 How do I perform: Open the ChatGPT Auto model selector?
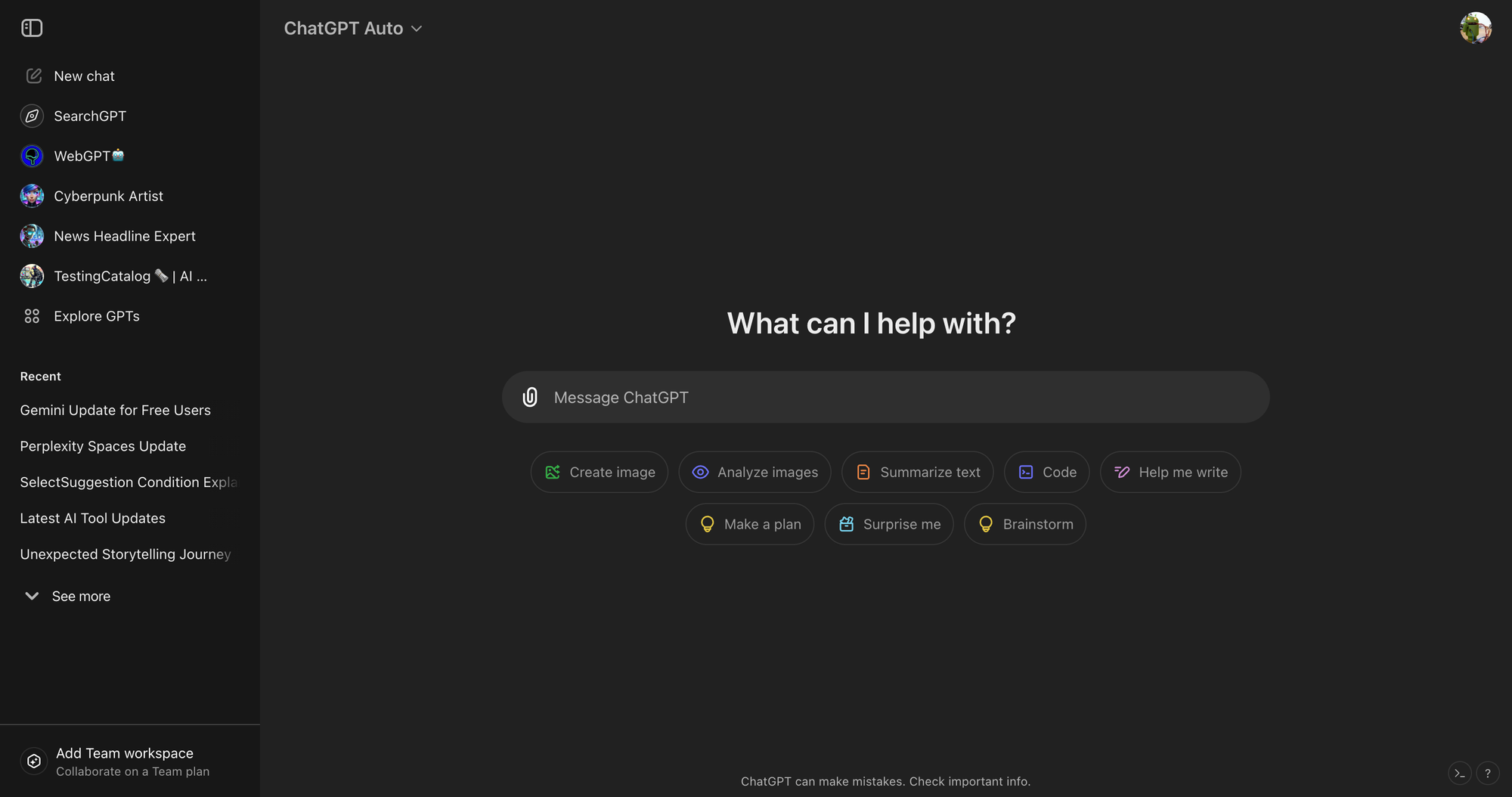click(x=352, y=28)
